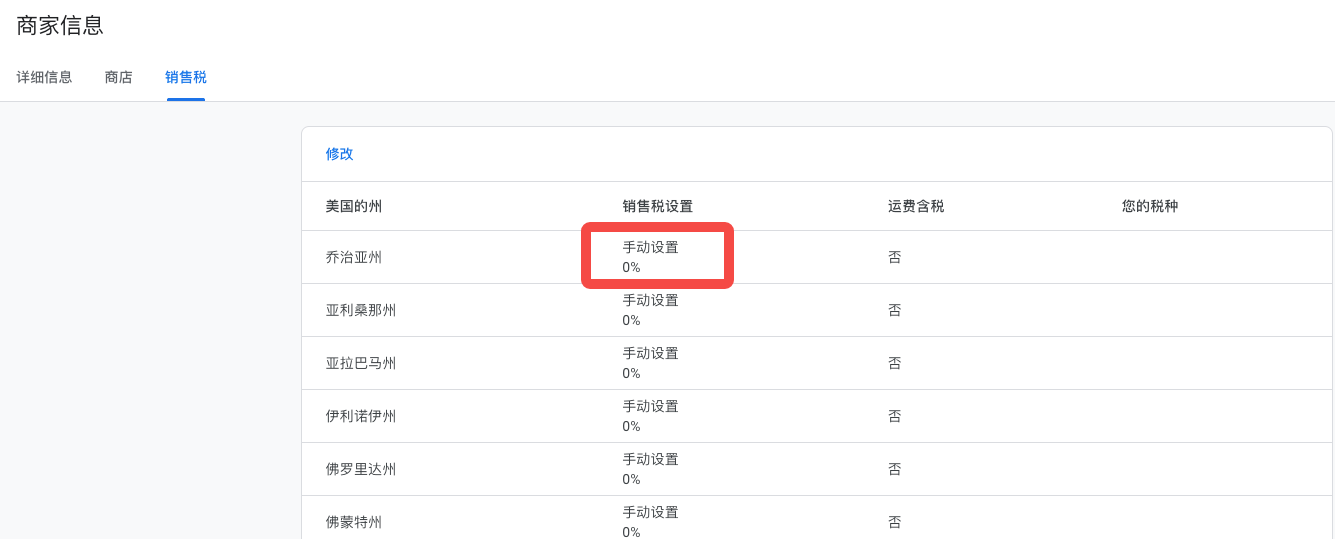The width and height of the screenshot is (1335, 539).
Task: Select the 乔治亚州 row
Action: point(353,257)
